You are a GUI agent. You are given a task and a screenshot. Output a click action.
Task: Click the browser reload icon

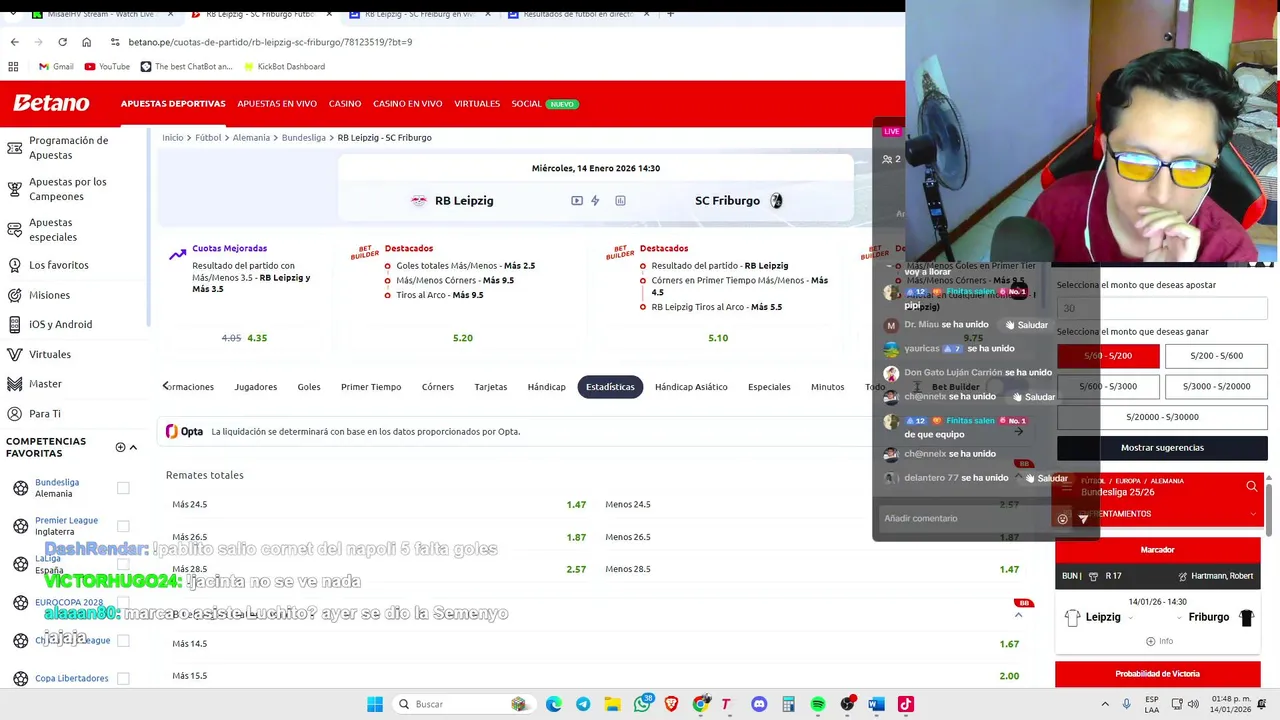62,42
